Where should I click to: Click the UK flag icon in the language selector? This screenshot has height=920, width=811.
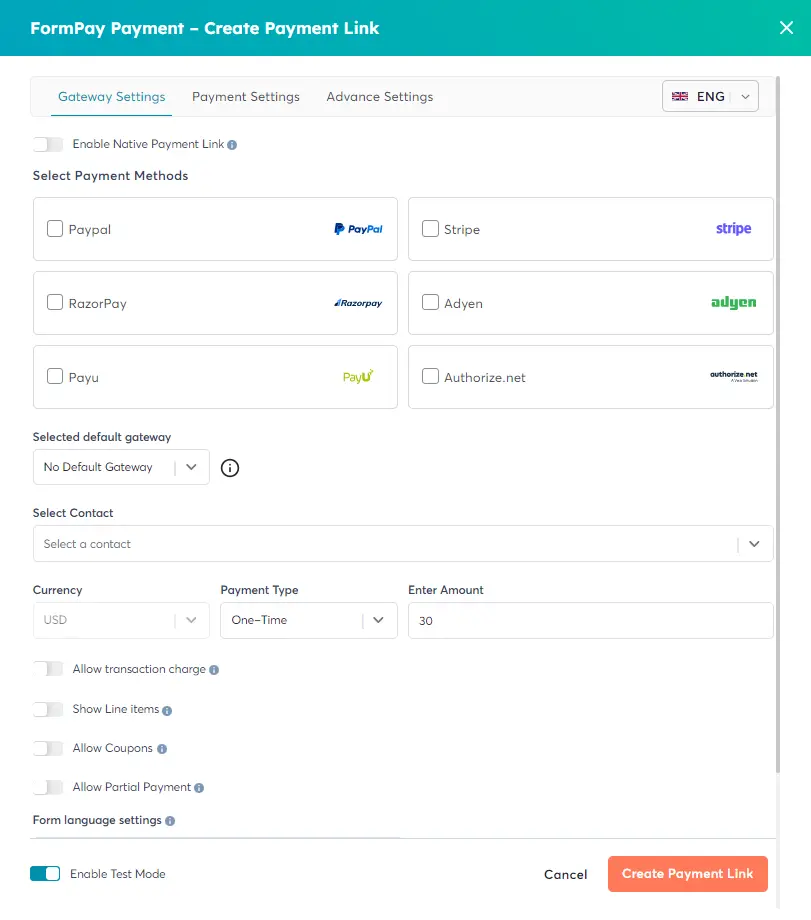pos(680,96)
